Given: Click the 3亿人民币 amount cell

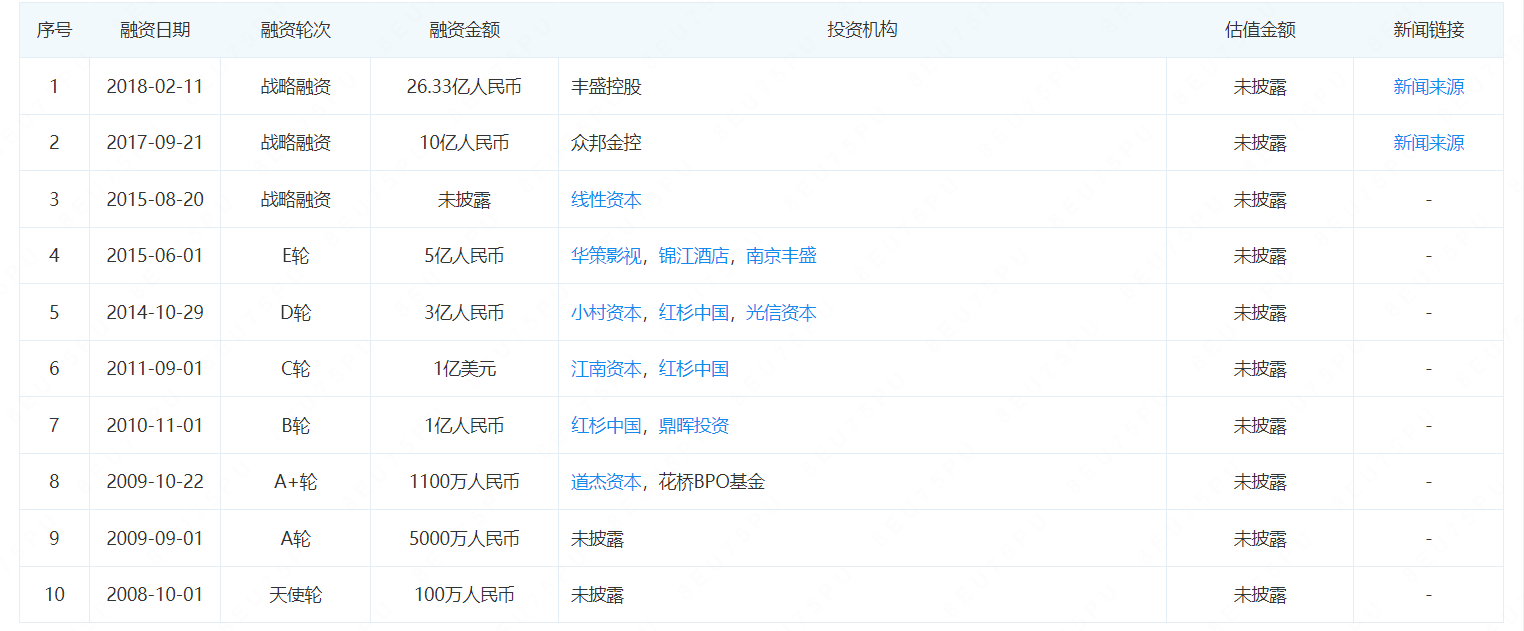Looking at the screenshot, I should [464, 313].
